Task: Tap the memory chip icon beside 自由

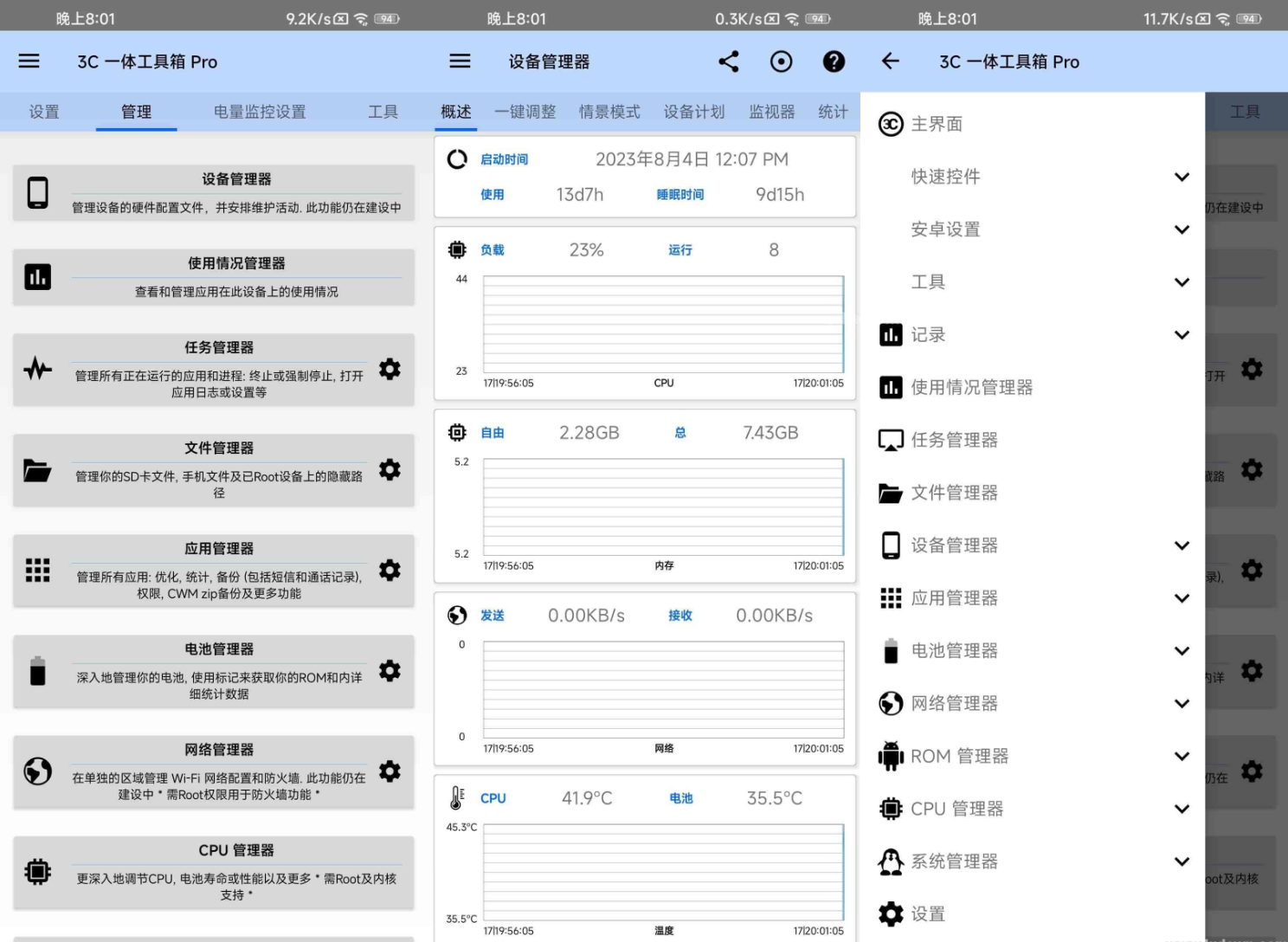Action: coord(457,432)
